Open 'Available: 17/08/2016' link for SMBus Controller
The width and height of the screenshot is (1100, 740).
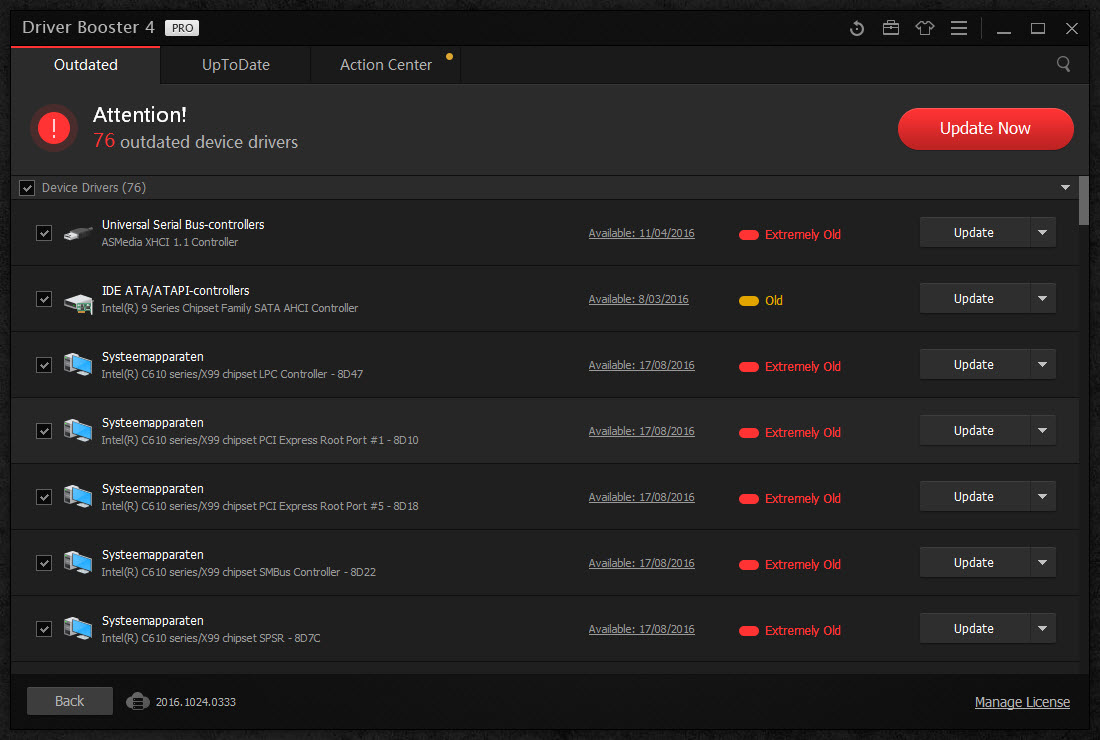(x=641, y=563)
